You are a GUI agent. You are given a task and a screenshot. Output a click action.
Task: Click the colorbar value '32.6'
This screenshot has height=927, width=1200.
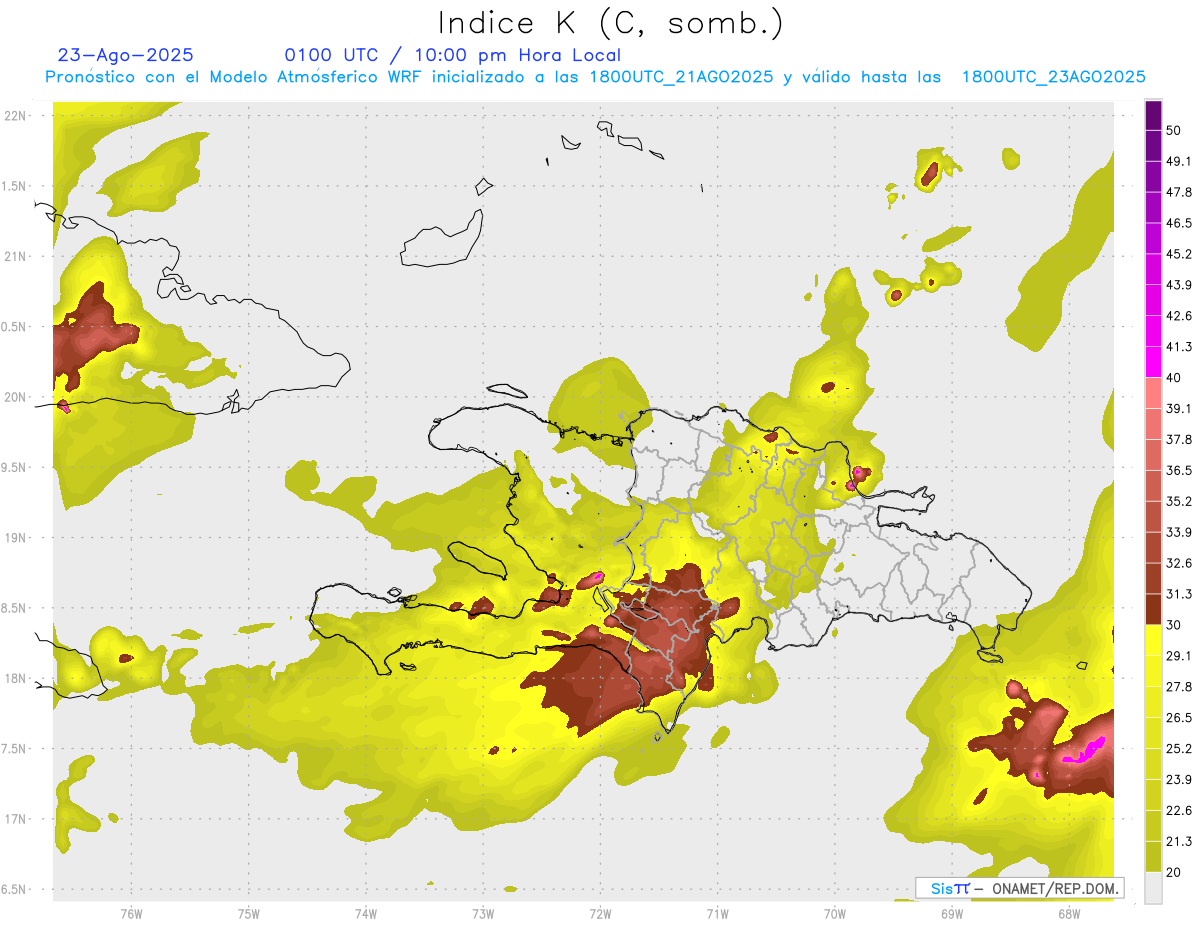click(1178, 563)
